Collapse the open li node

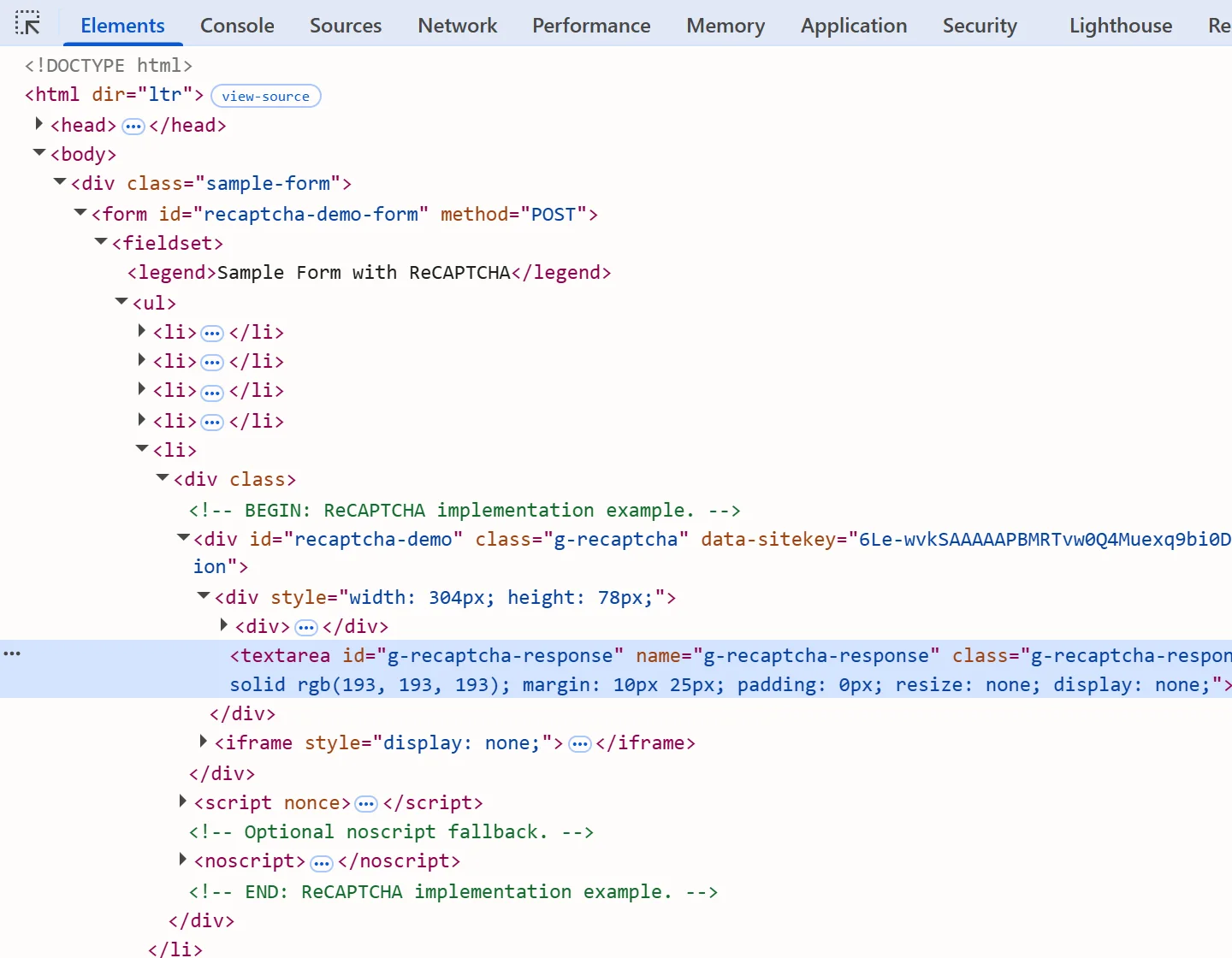141,448
